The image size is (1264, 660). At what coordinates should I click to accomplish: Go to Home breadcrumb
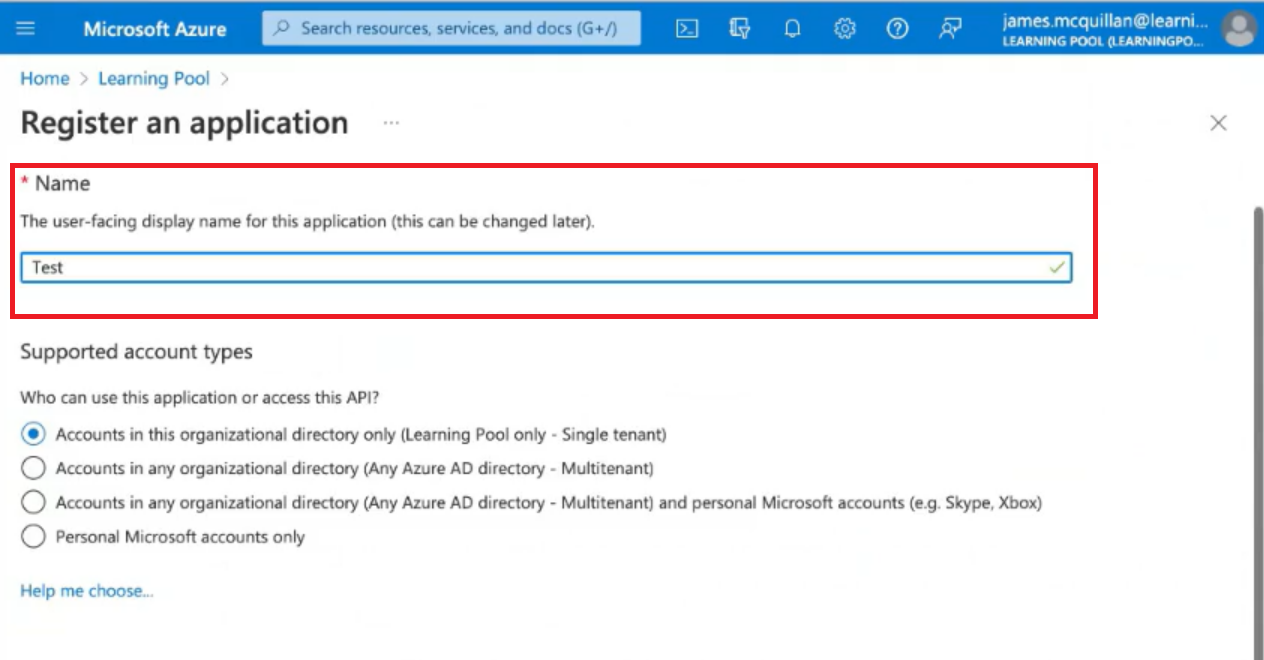[45, 78]
